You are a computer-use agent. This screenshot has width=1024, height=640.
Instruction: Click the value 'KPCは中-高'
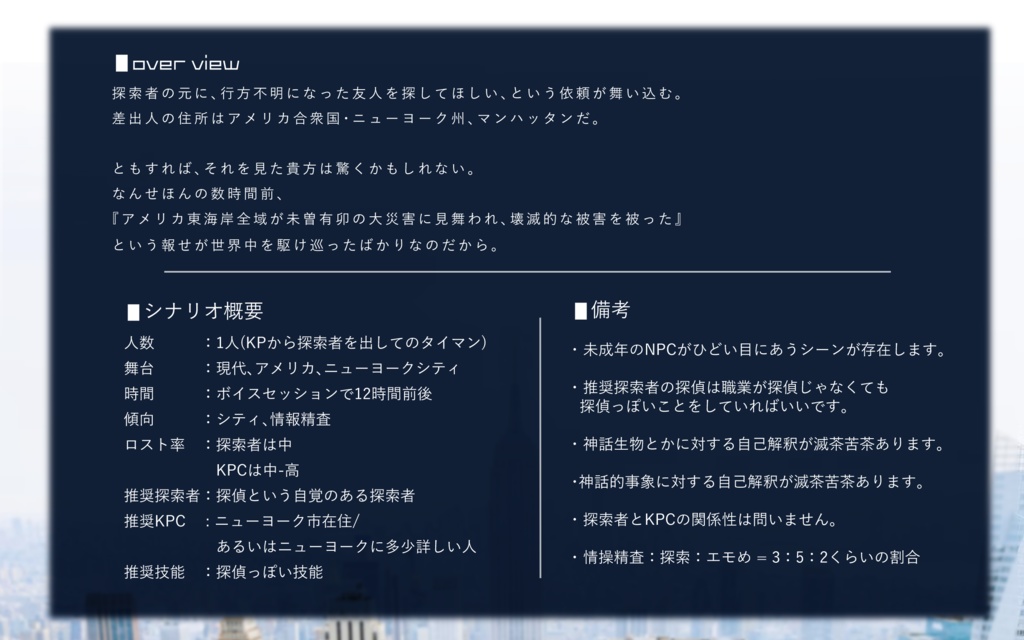click(257, 470)
